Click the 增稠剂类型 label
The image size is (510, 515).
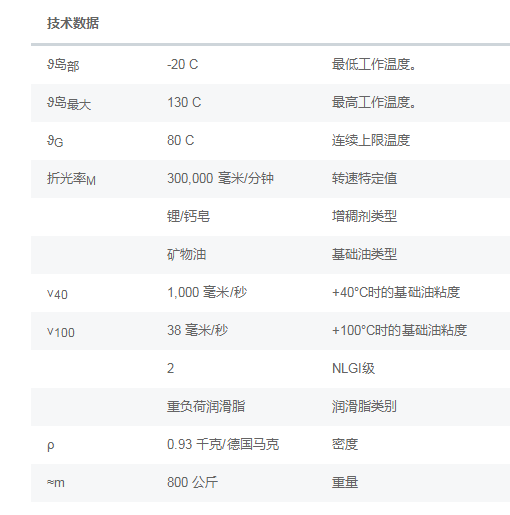[364, 216]
